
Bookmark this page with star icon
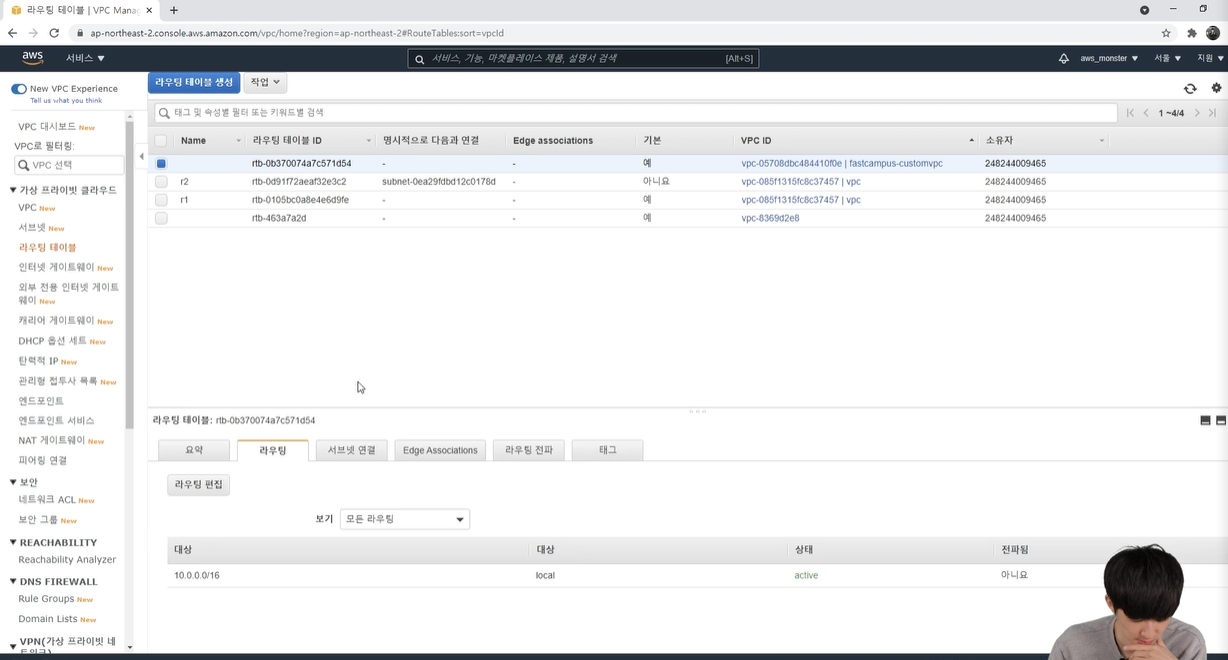click(x=1166, y=33)
